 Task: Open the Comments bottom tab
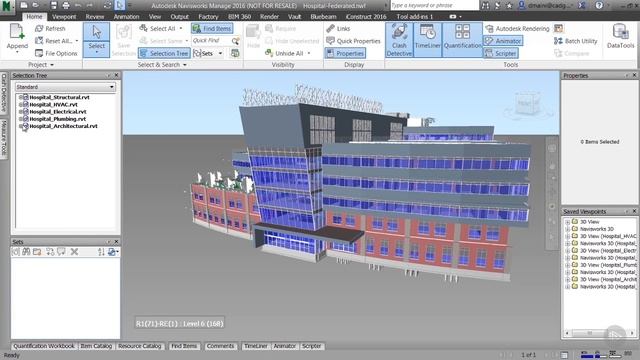point(220,346)
